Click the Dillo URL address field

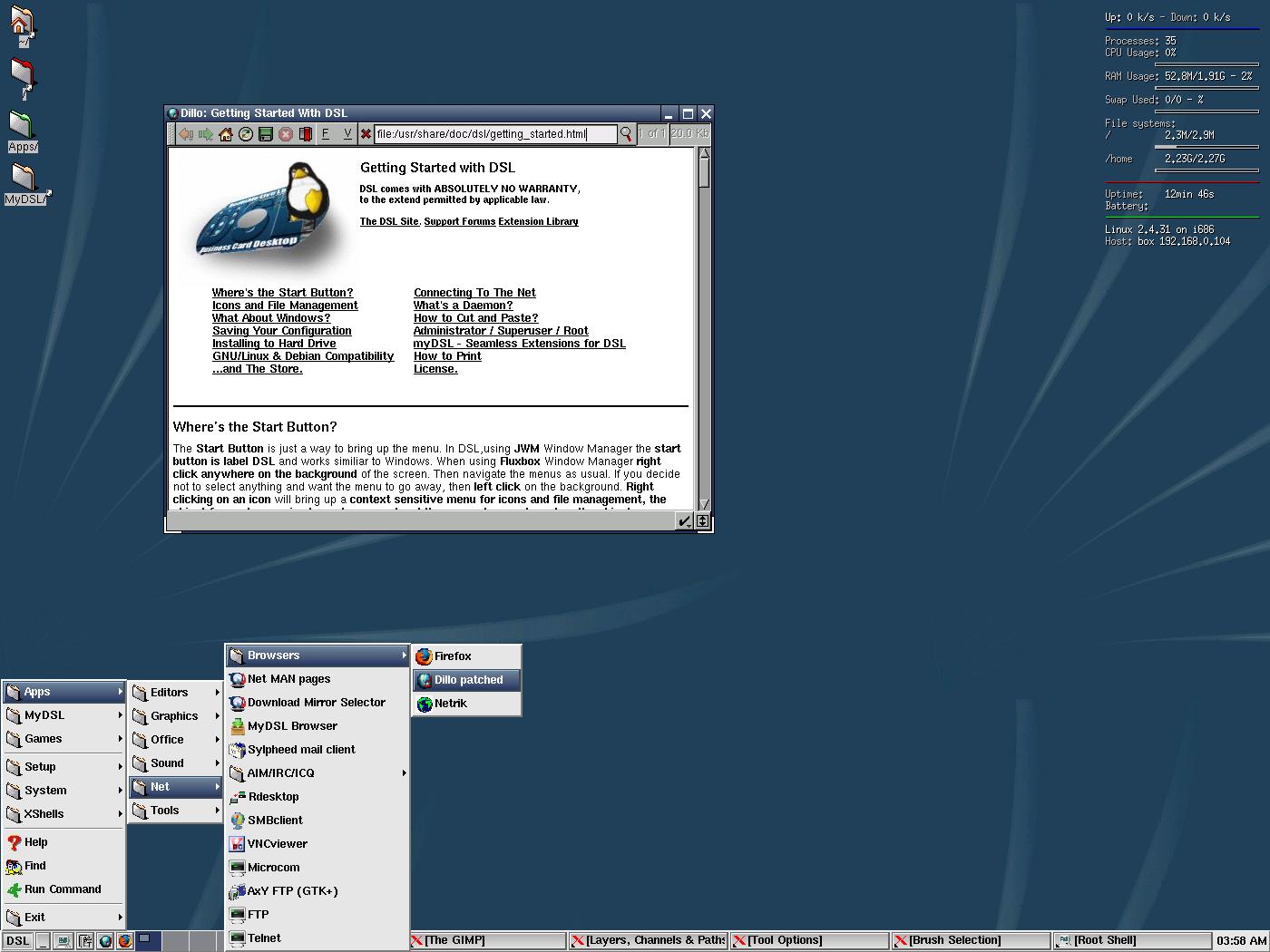pos(495,134)
